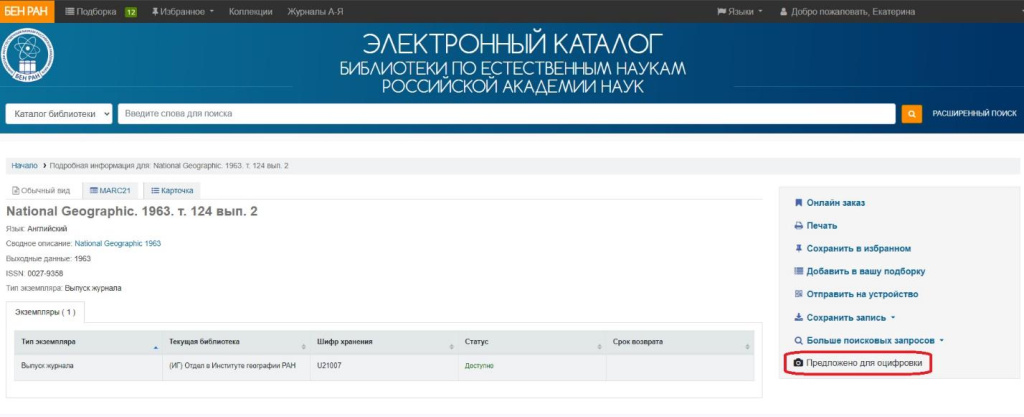This screenshot has width=1024, height=417.
Task: Expand the Языки language menu
Action: click(x=740, y=12)
